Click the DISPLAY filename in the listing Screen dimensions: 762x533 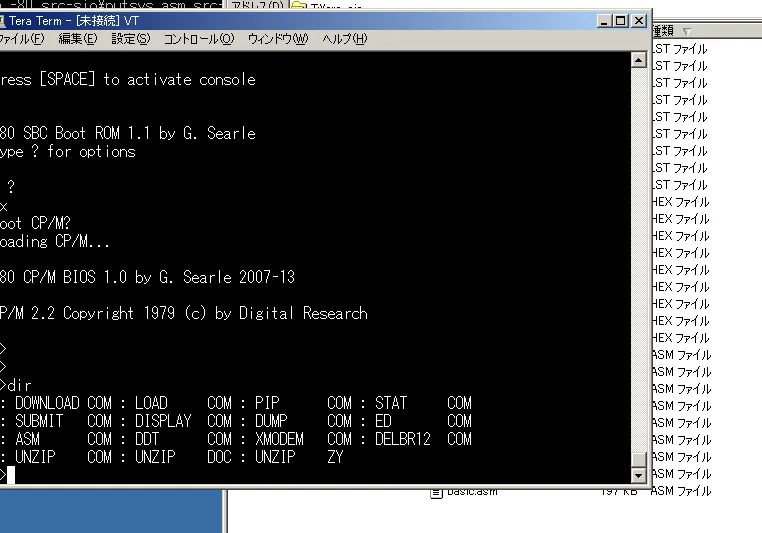tap(163, 421)
